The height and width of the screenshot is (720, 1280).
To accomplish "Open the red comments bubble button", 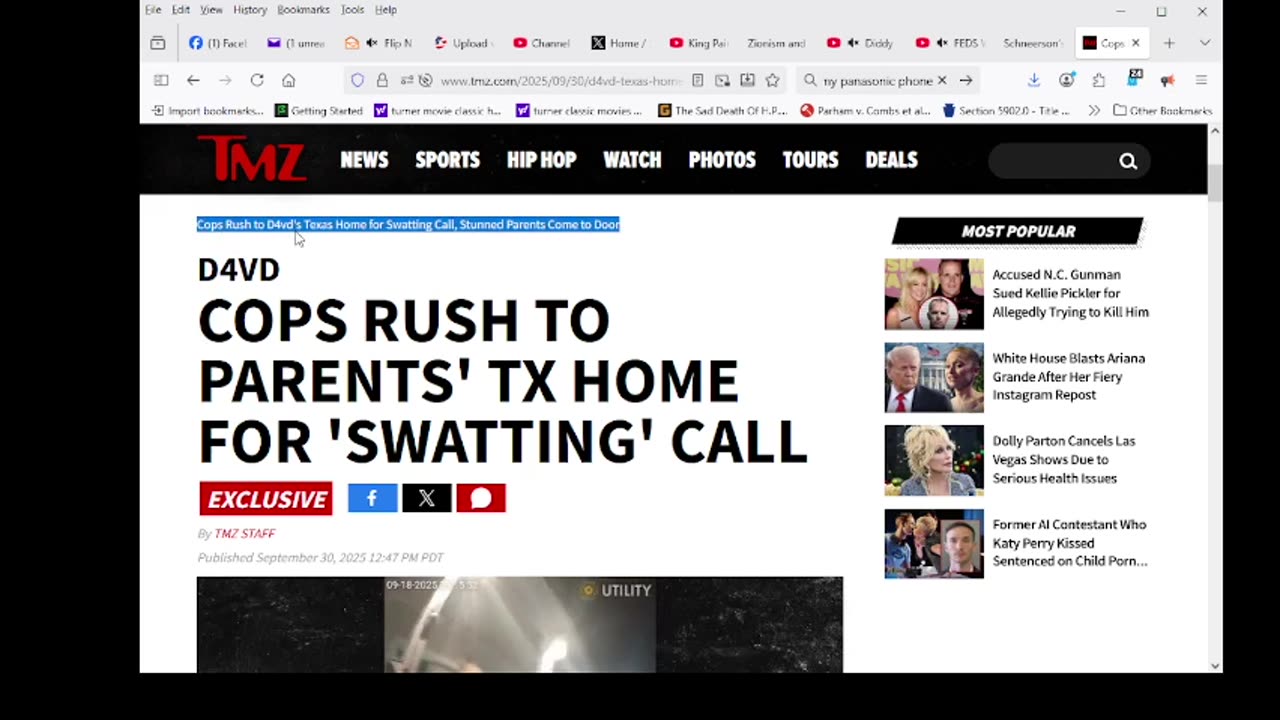I will [x=481, y=498].
